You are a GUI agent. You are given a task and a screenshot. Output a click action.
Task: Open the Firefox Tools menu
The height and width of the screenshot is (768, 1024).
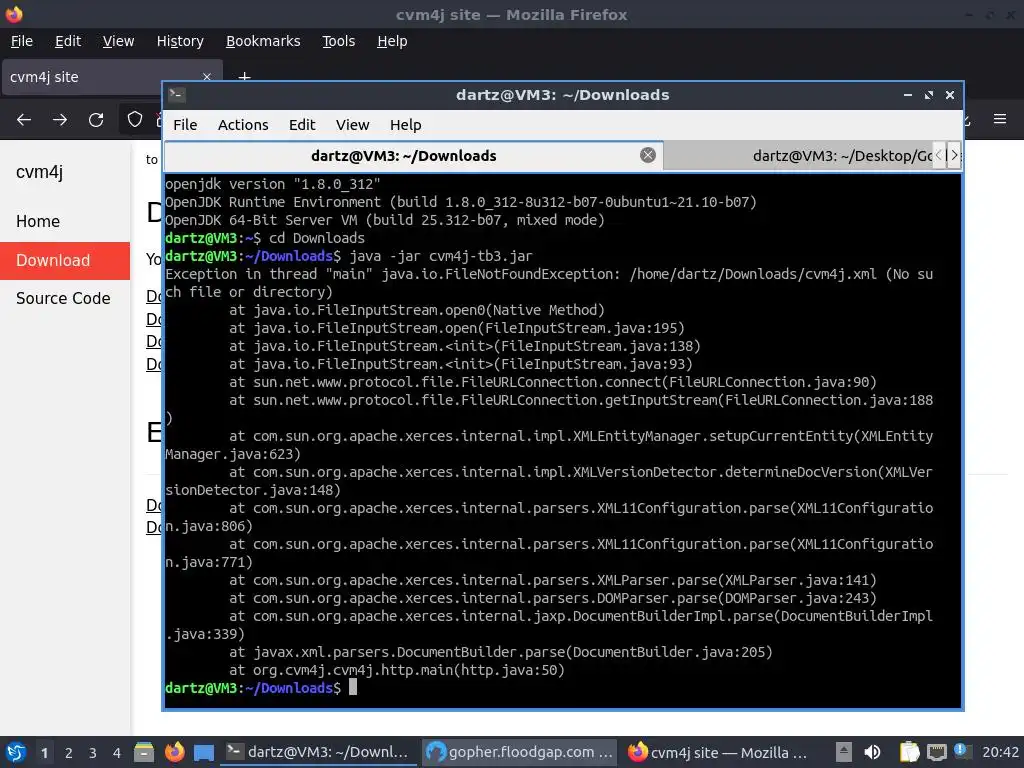pos(338,41)
